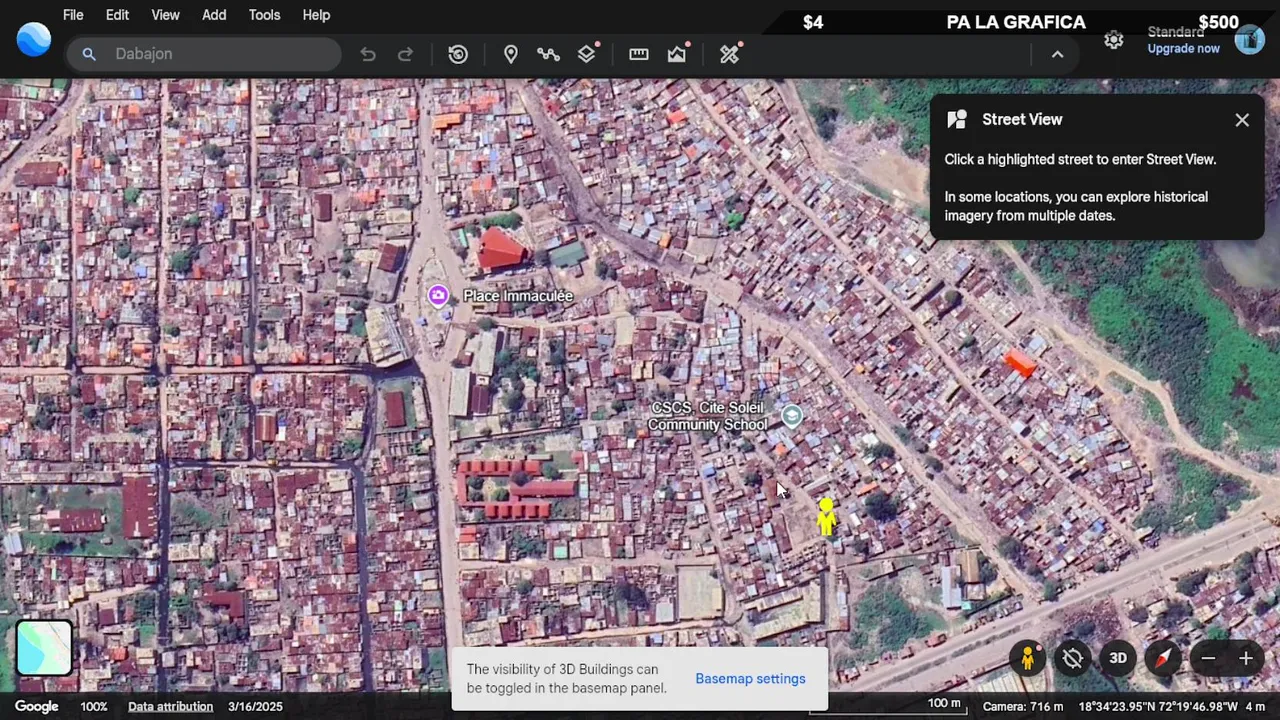Toggle Street View pegman button

pos(1027,658)
